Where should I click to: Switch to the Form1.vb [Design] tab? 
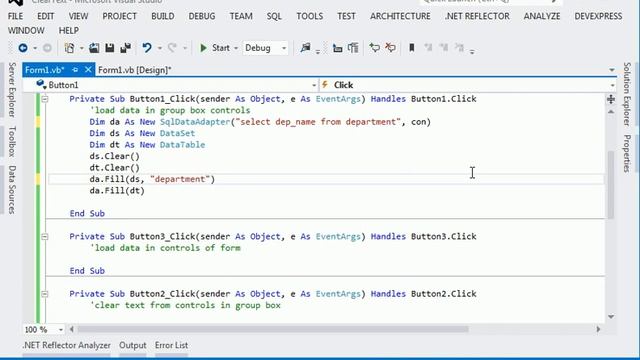point(135,70)
